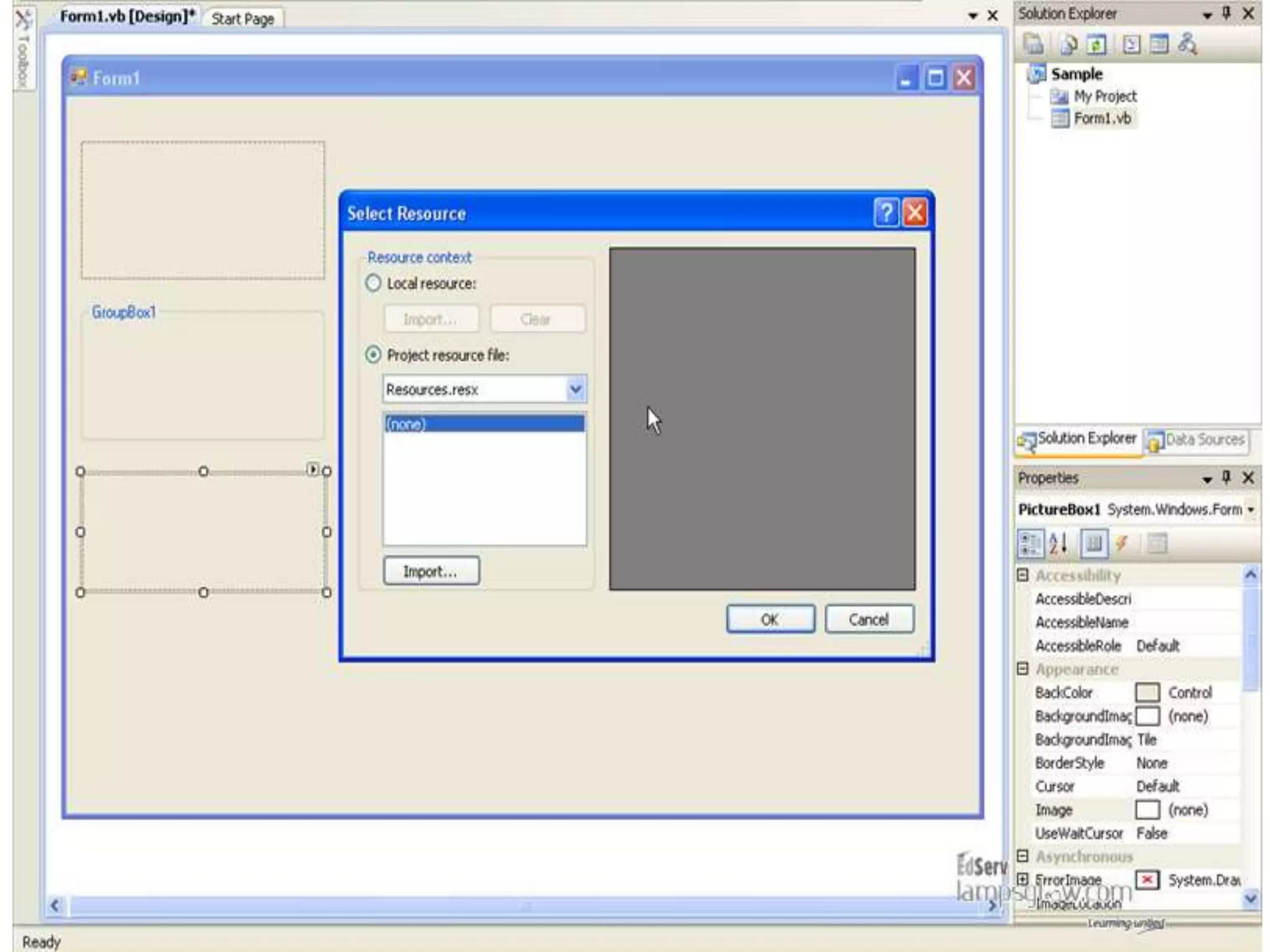1270x952 pixels.
Task: Click the AccessibleName property row
Action: pos(1136,622)
